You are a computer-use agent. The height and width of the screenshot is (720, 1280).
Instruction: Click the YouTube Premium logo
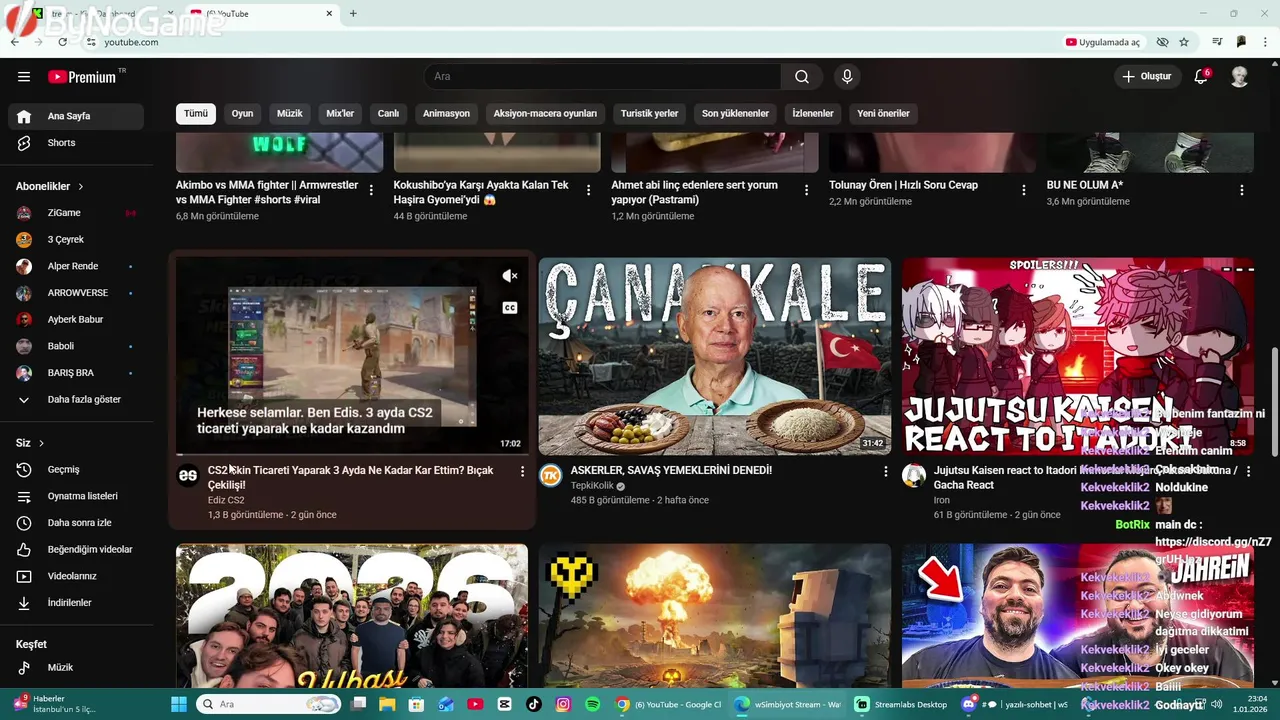point(82,77)
